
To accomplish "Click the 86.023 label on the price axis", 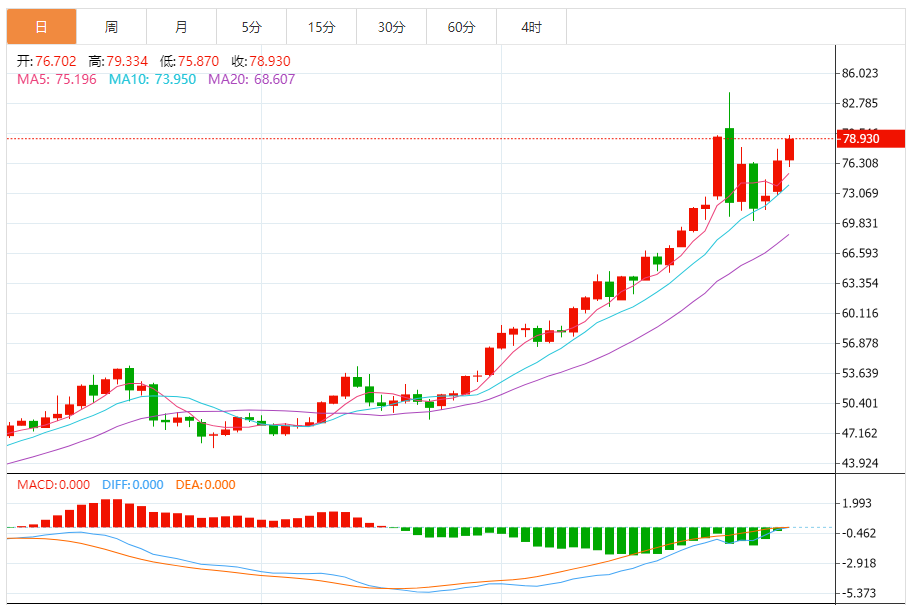I will pos(860,73).
